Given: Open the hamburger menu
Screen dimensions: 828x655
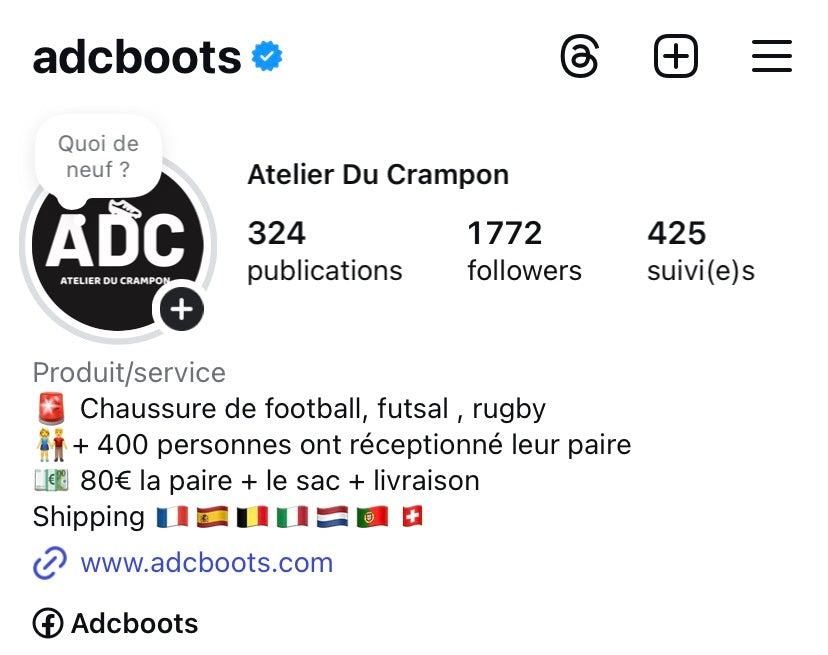Looking at the screenshot, I should [771, 57].
